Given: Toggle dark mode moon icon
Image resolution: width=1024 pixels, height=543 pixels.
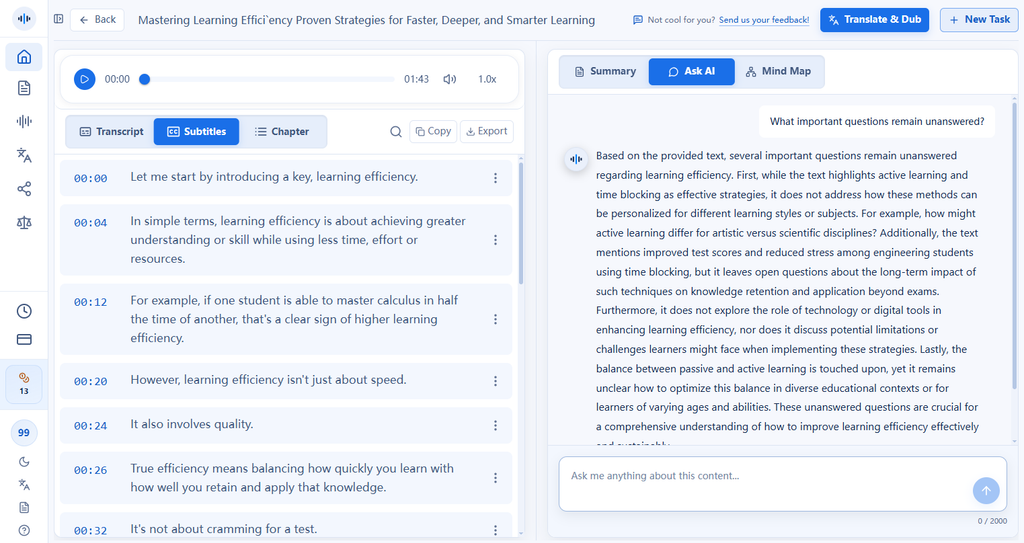Looking at the screenshot, I should 24,462.
